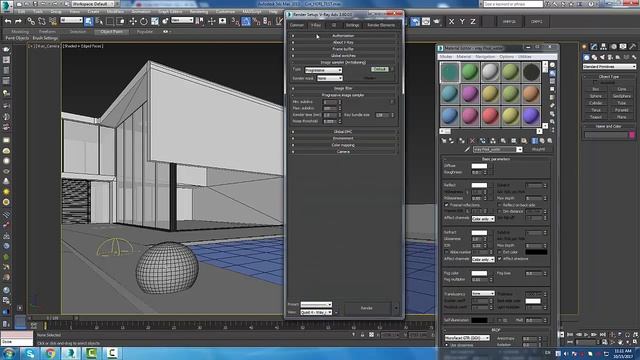Open the Create tab in command panel

point(585,47)
